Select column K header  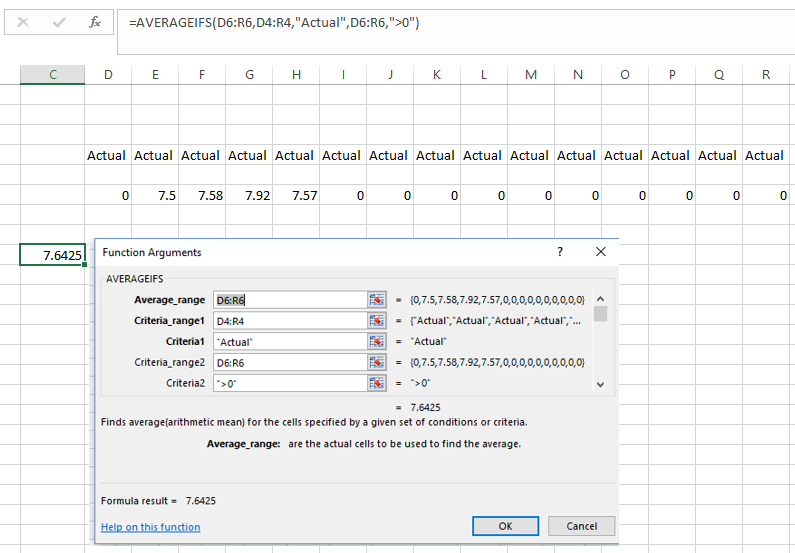click(437, 75)
